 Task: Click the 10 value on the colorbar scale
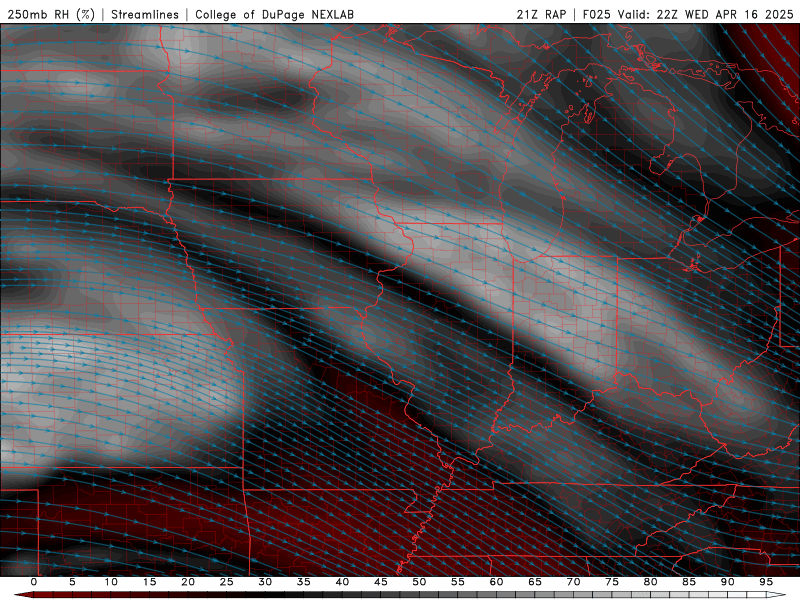111,582
